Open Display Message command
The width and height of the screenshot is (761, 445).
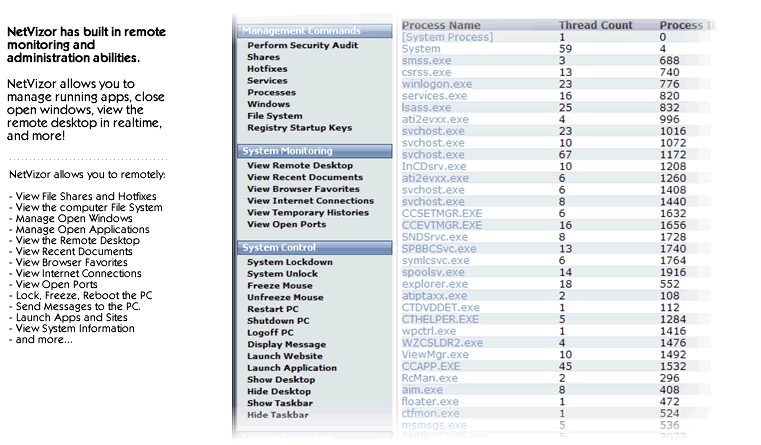(286, 345)
